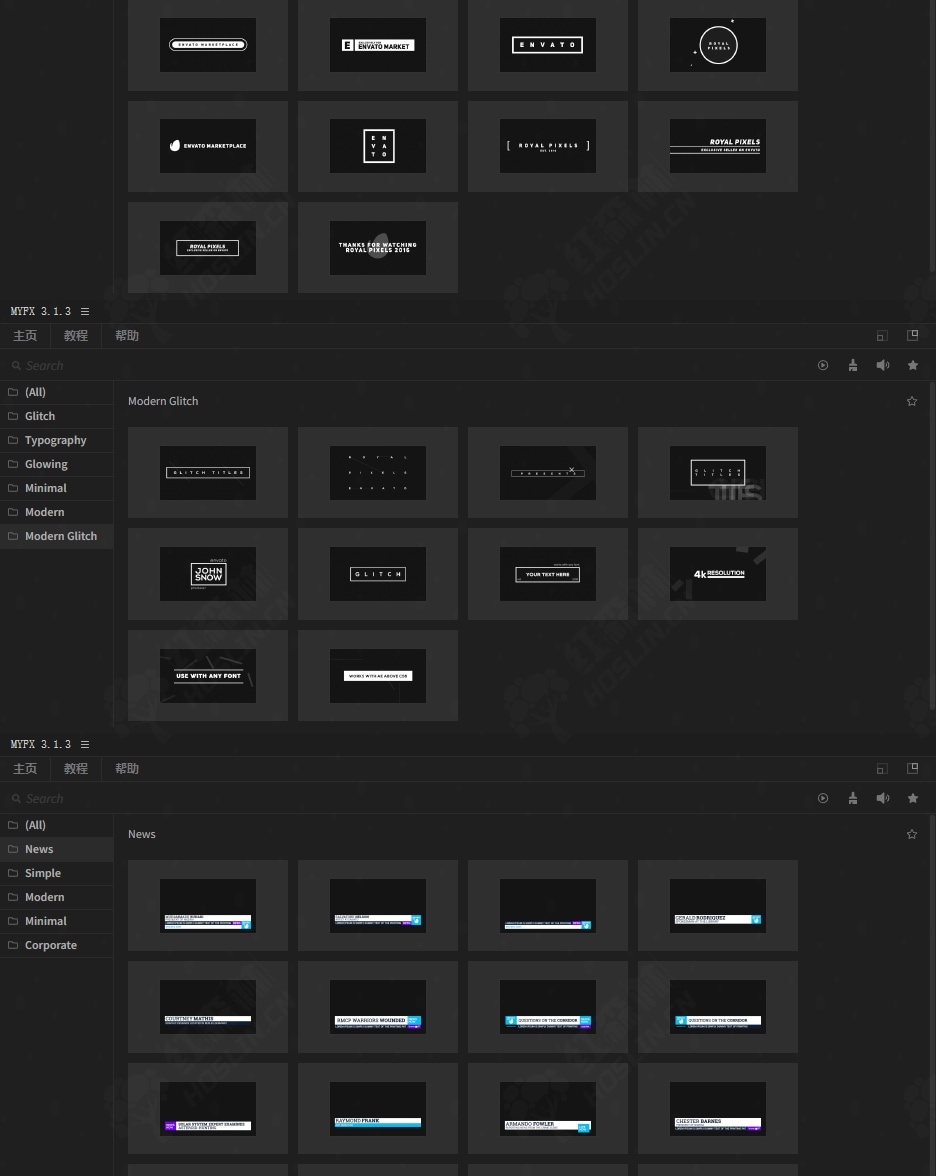936x1176 pixels.
Task: Mute preview sound in the News panel
Action: pos(883,798)
